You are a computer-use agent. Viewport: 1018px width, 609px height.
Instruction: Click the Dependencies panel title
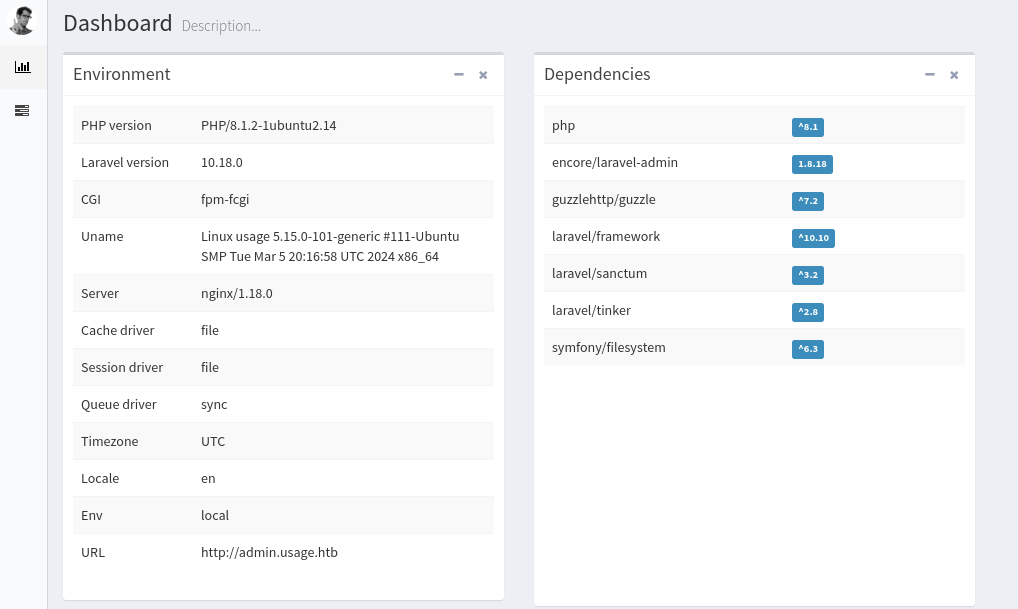point(597,74)
